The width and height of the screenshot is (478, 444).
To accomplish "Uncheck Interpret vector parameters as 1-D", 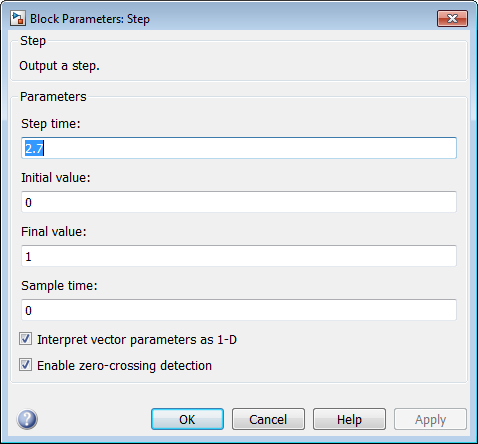I will [x=26, y=339].
